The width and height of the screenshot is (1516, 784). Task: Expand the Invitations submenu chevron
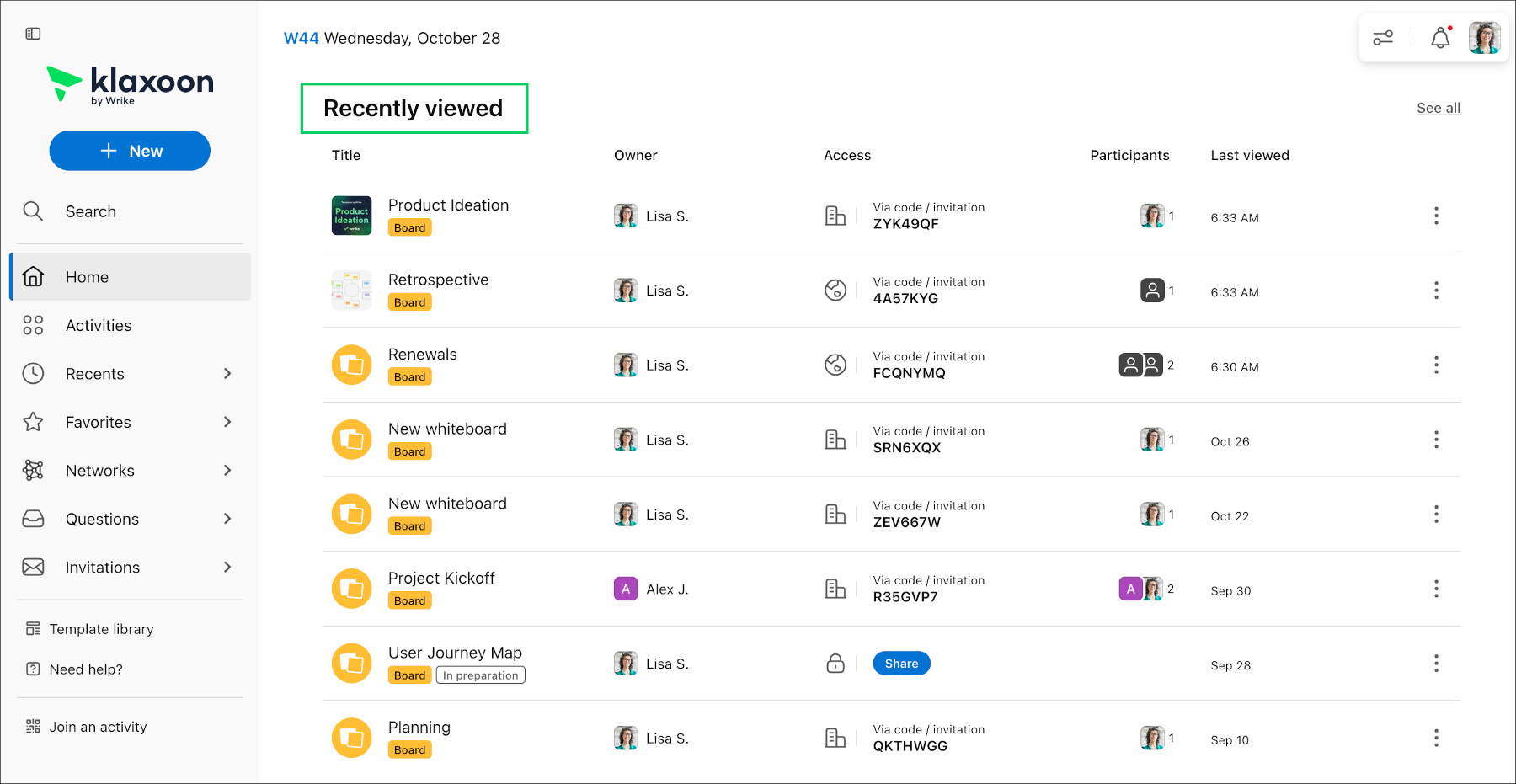click(227, 567)
